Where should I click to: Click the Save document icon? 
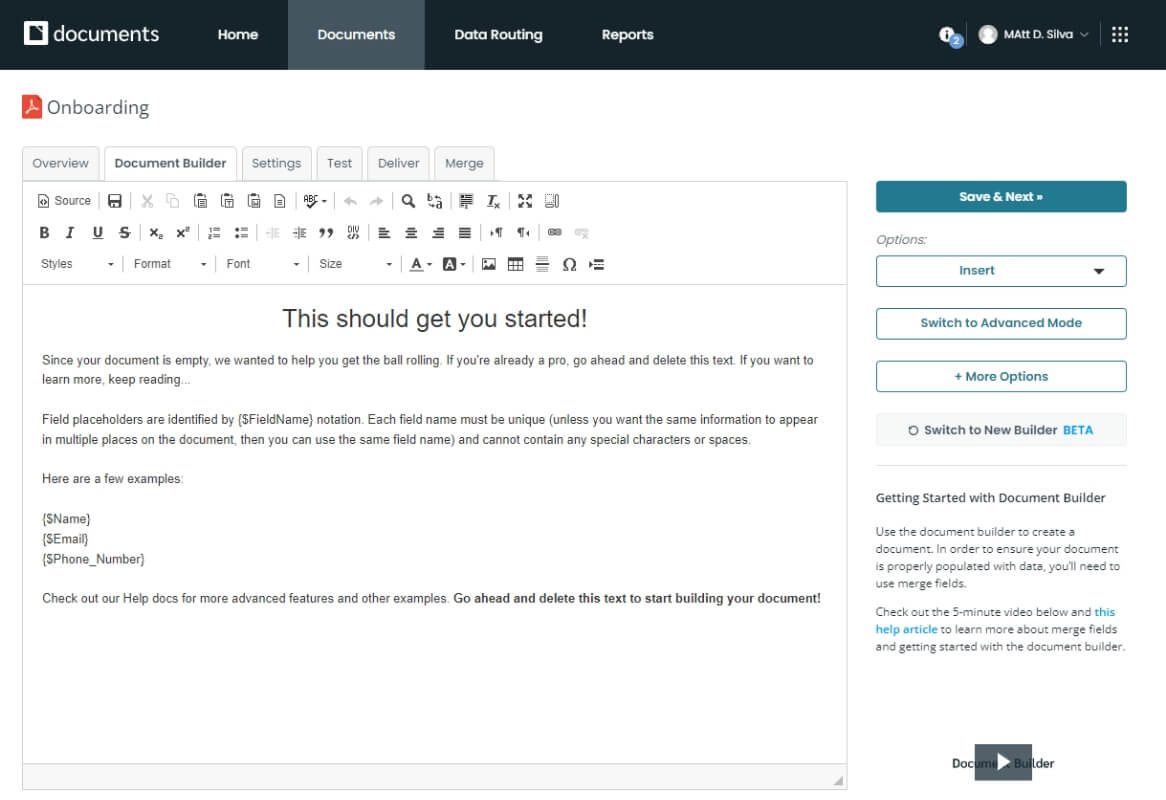[x=114, y=200]
